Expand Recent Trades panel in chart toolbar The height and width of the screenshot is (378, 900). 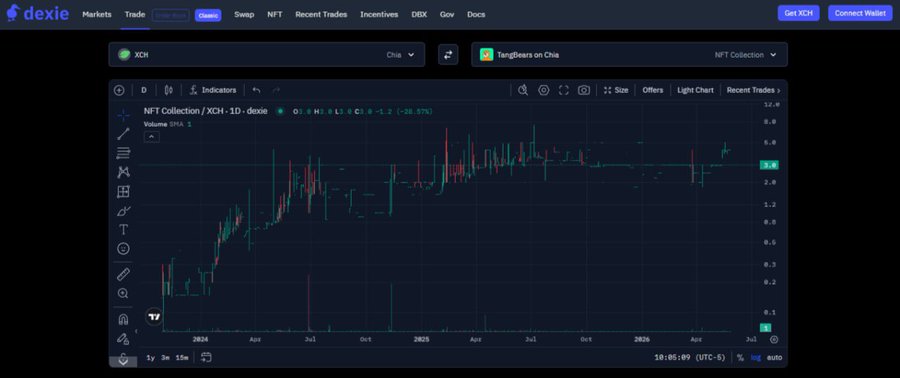pos(753,90)
